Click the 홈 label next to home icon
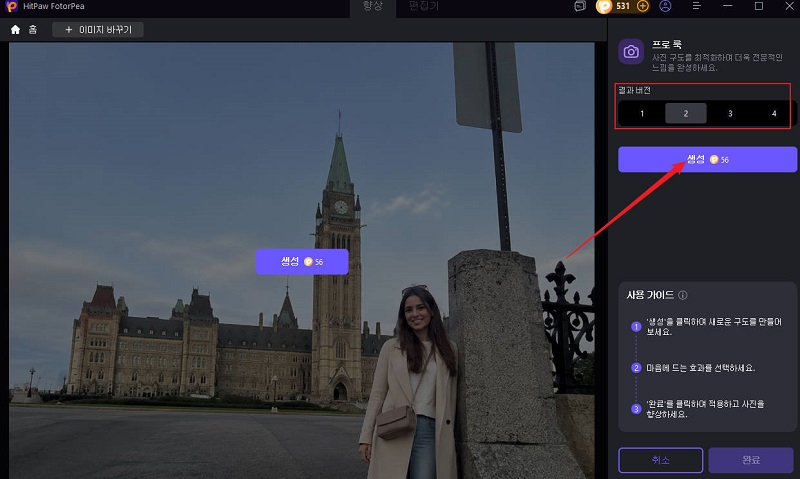The height and width of the screenshot is (479, 800). (33, 30)
